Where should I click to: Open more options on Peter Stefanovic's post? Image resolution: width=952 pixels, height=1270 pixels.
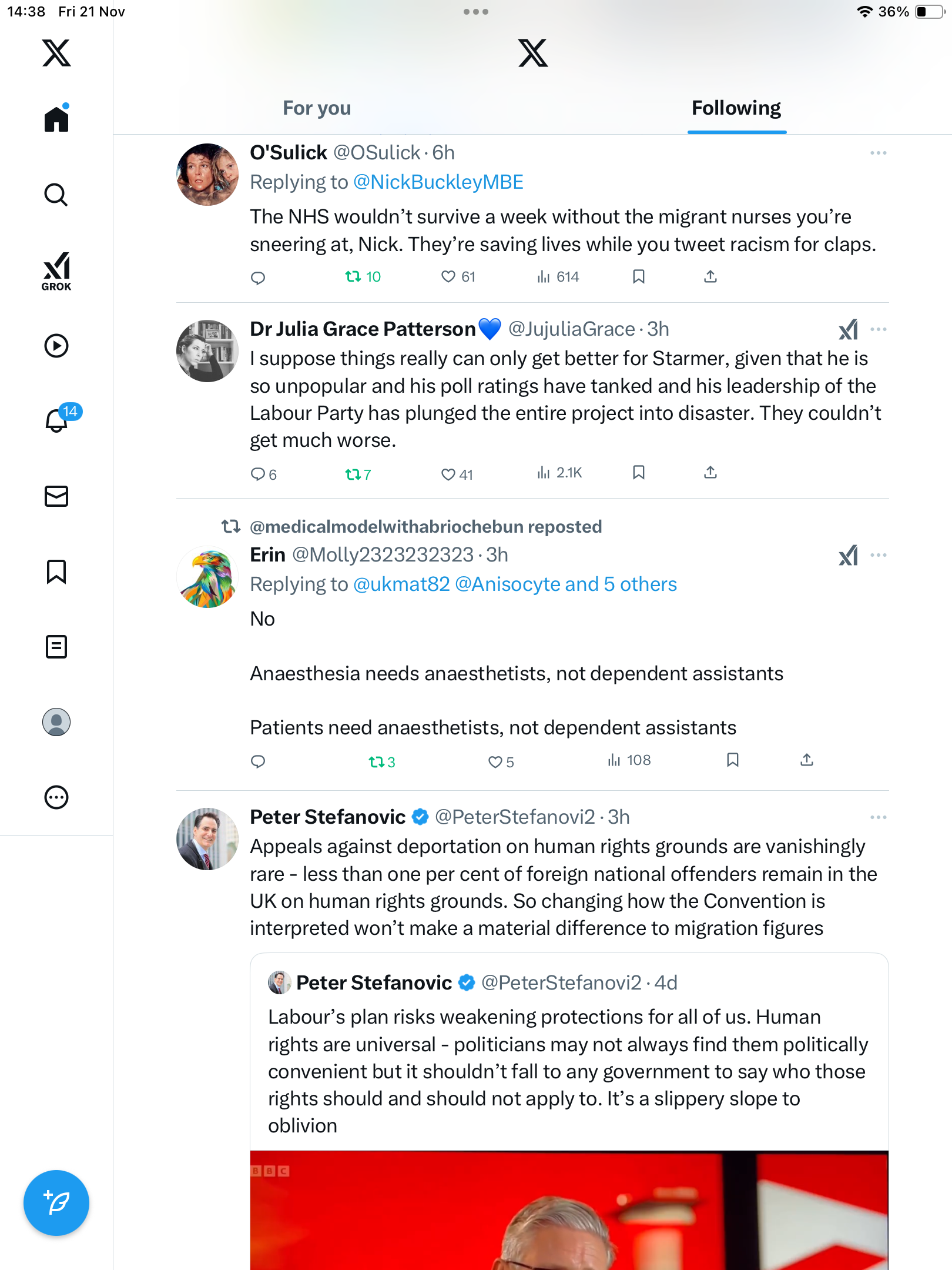[878, 817]
